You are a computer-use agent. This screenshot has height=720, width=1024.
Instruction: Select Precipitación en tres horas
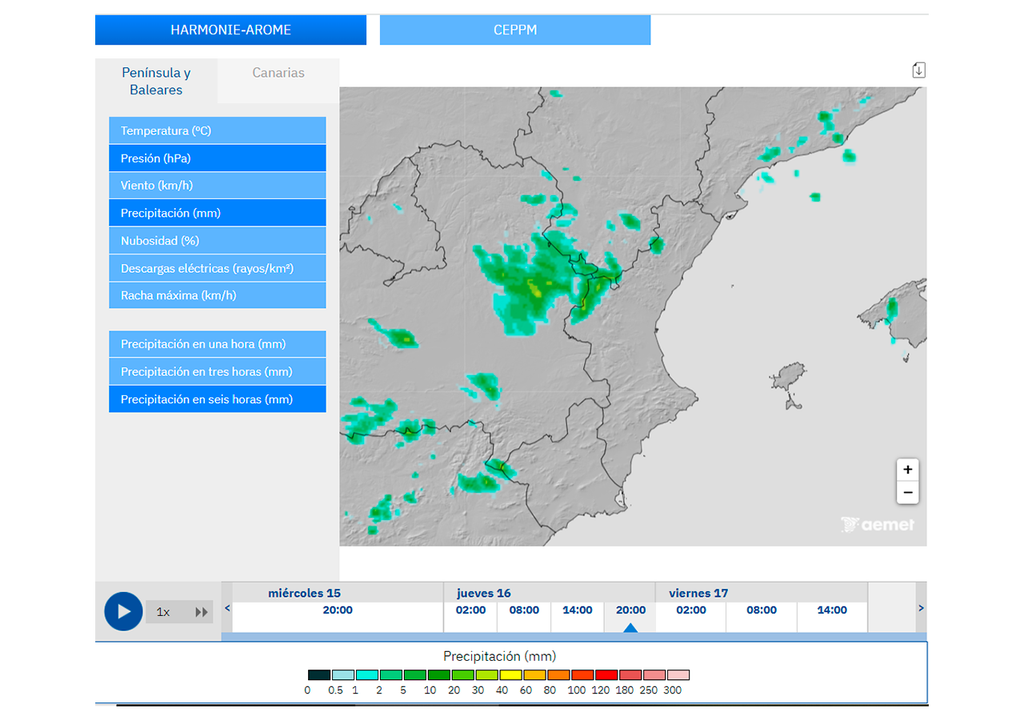coord(217,372)
